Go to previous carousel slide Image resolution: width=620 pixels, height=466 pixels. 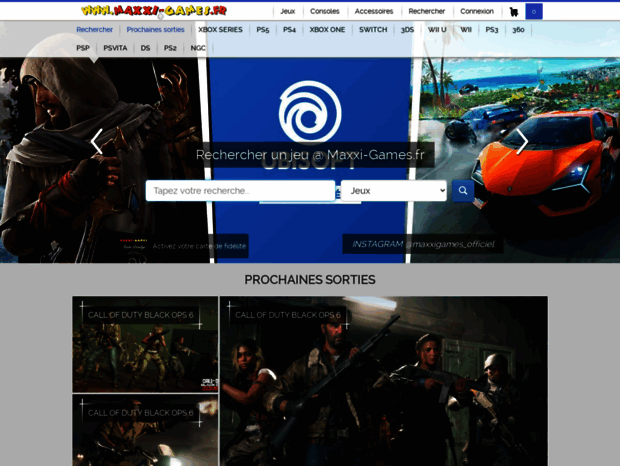coord(96,141)
